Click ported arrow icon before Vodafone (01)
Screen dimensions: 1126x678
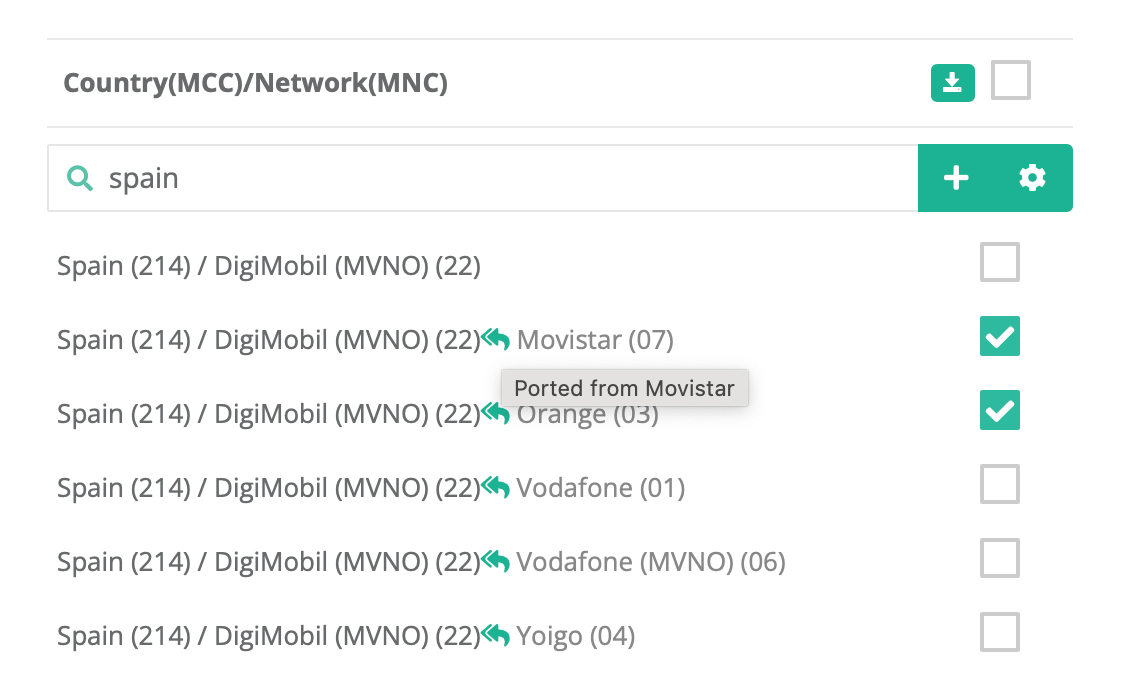coord(495,486)
